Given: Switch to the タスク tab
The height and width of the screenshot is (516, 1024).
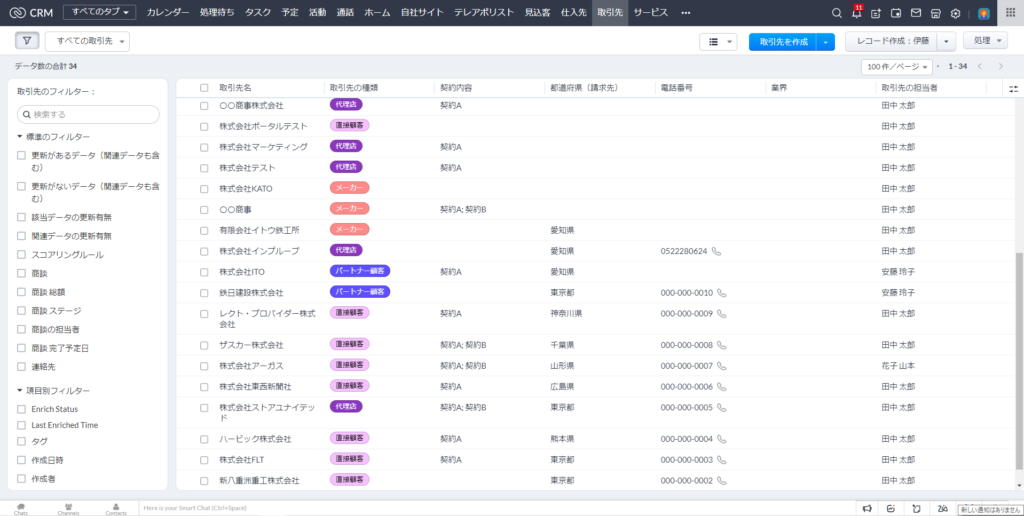Looking at the screenshot, I should click(x=258, y=13).
